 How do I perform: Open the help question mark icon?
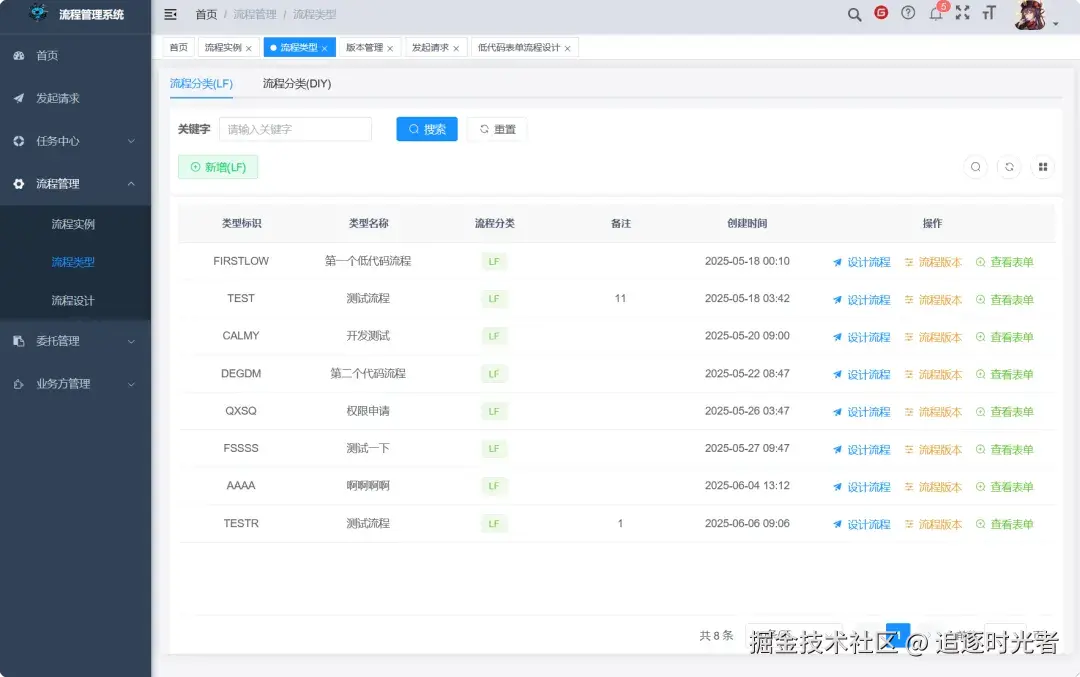click(908, 12)
